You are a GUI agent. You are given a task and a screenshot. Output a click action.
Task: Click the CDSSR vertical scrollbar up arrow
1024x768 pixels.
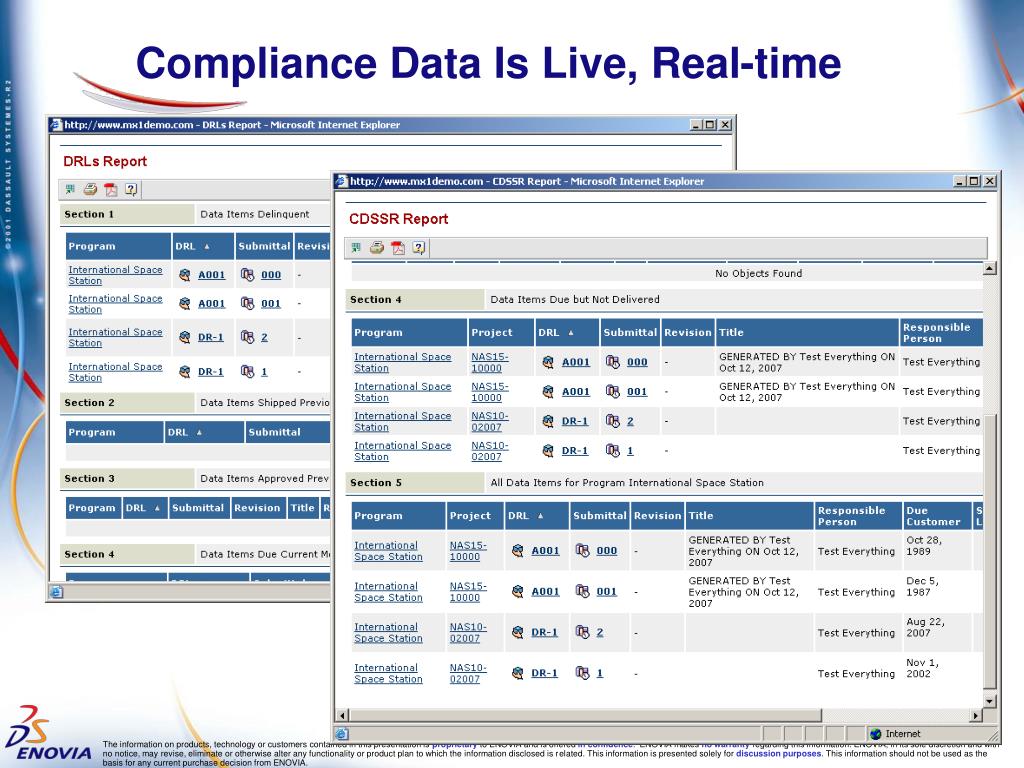[x=989, y=268]
